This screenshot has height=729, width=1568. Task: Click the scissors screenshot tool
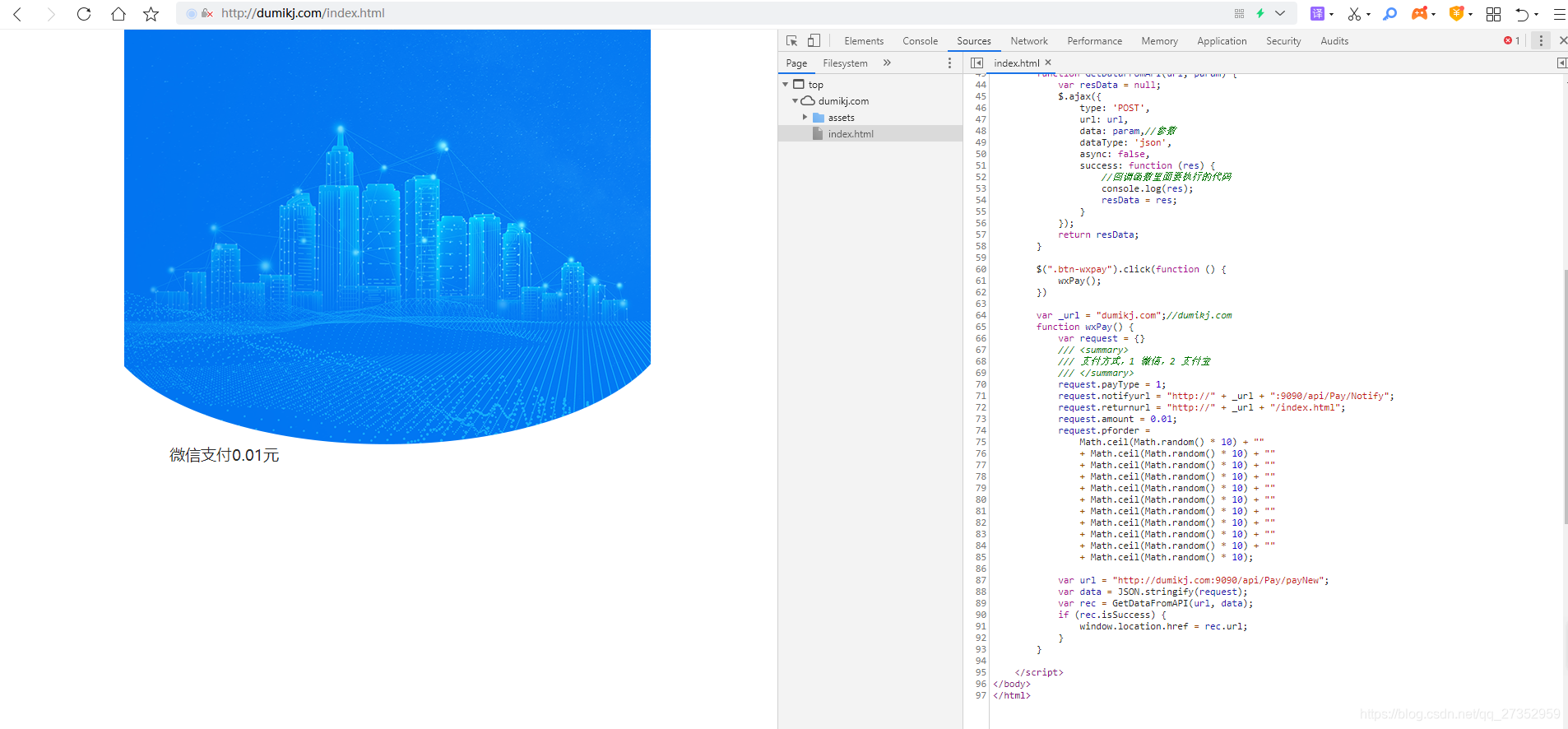[1354, 14]
